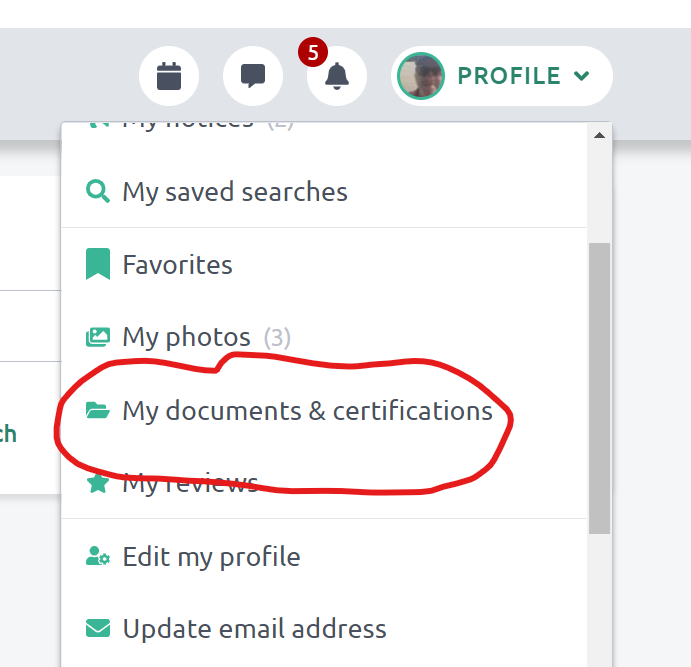Screen dimensions: 691x667
Task: Click the profile avatar picture
Action: (421, 76)
